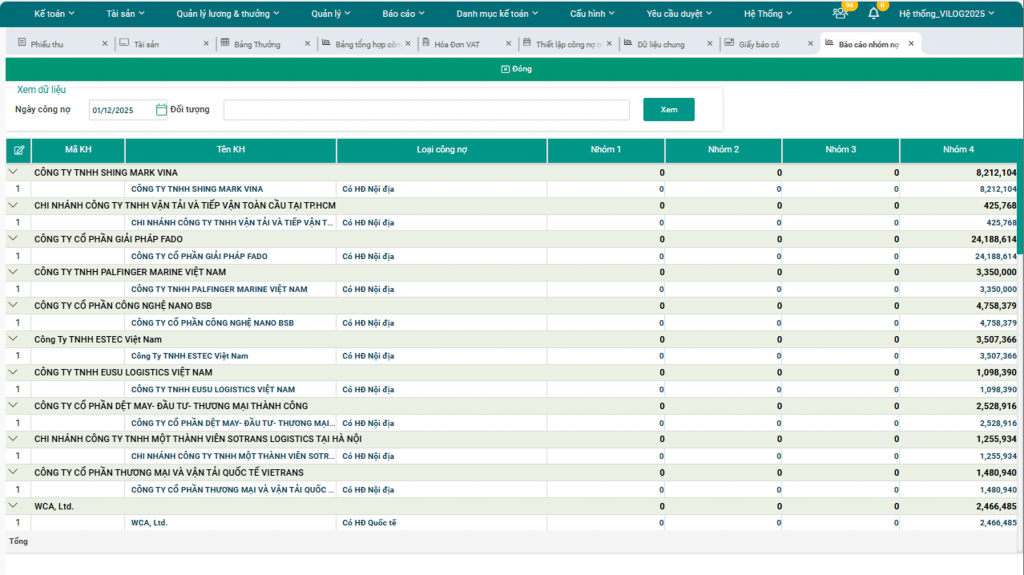
Task: Open the Kế toán menu
Action: pos(55,14)
